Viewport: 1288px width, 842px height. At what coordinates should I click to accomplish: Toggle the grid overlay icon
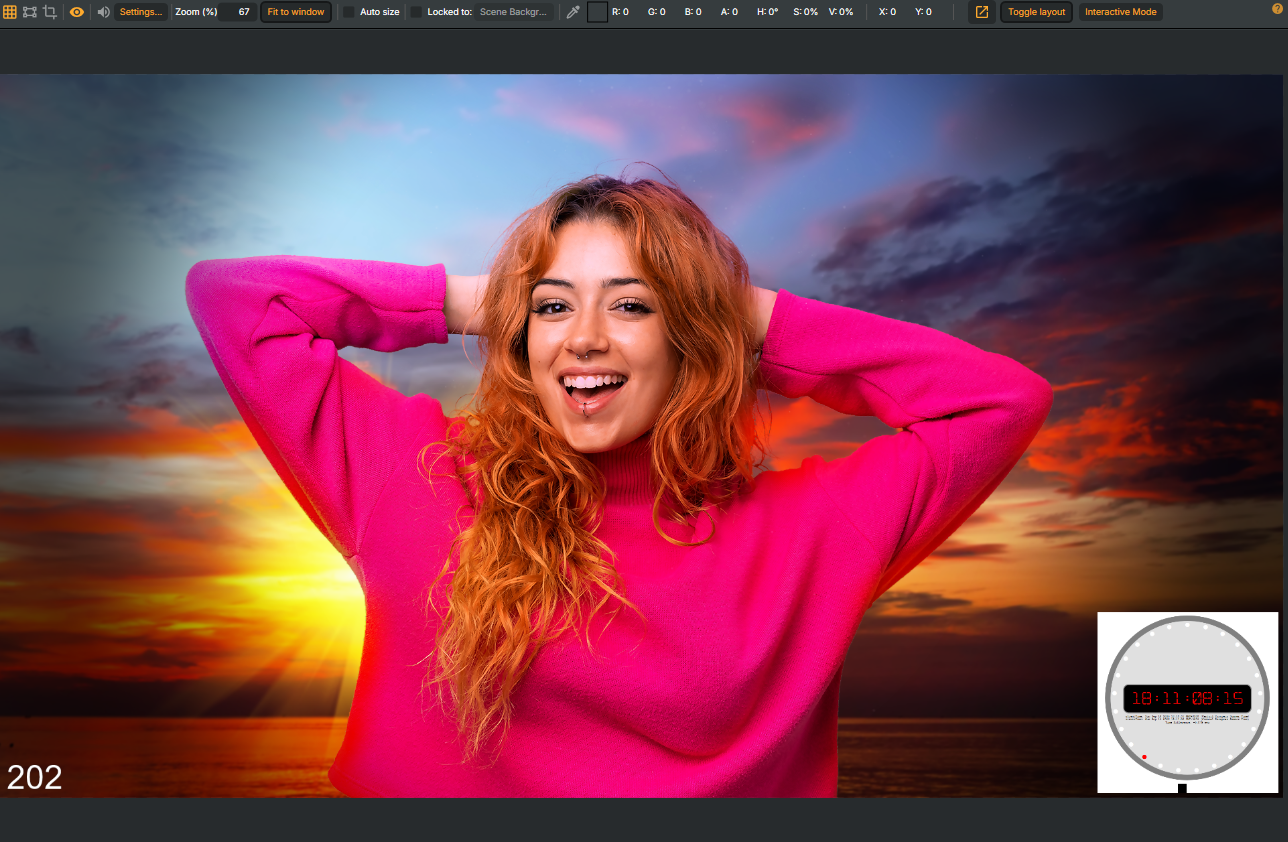point(10,12)
